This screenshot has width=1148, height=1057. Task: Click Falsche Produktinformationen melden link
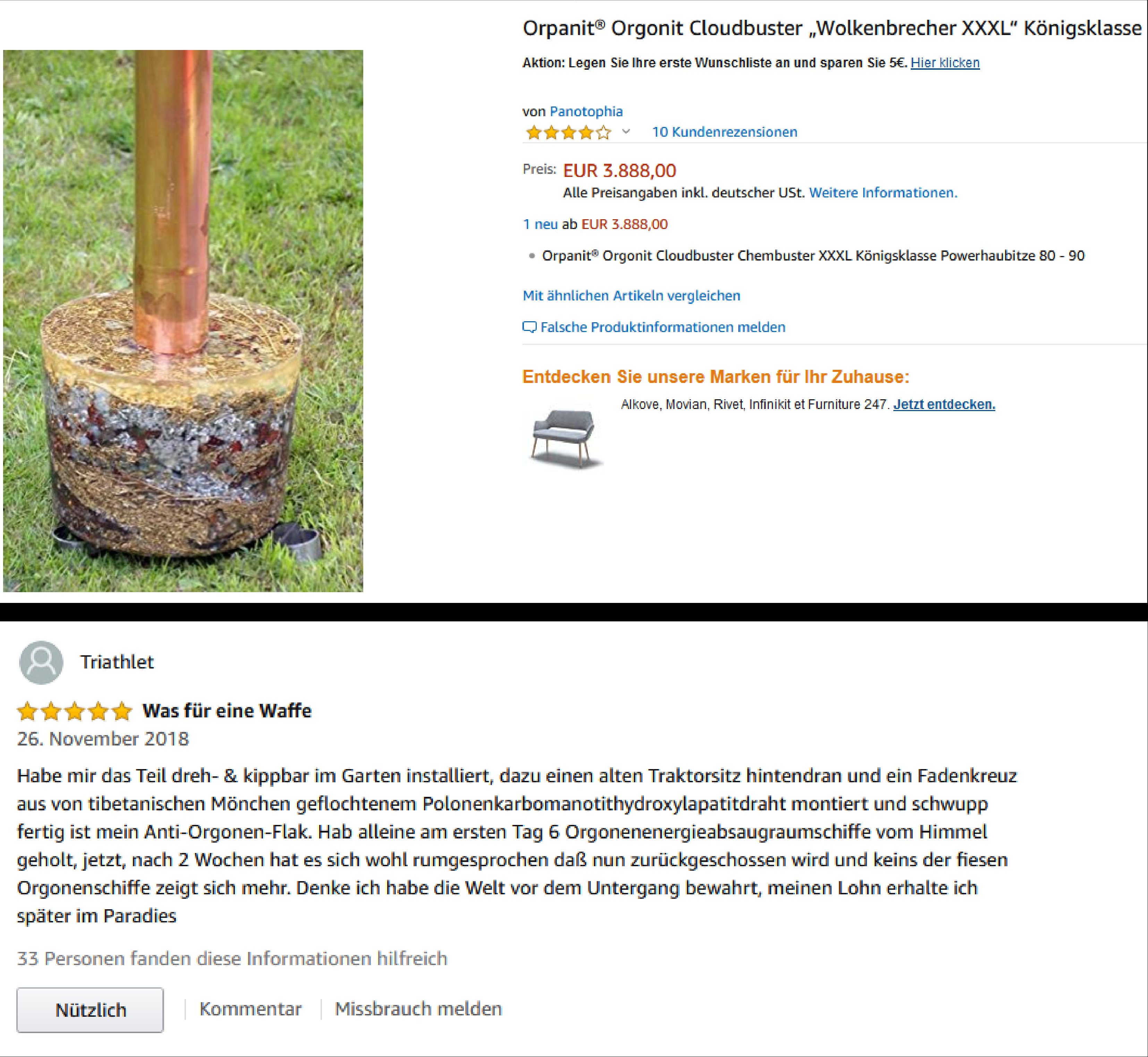pyautogui.click(x=663, y=327)
